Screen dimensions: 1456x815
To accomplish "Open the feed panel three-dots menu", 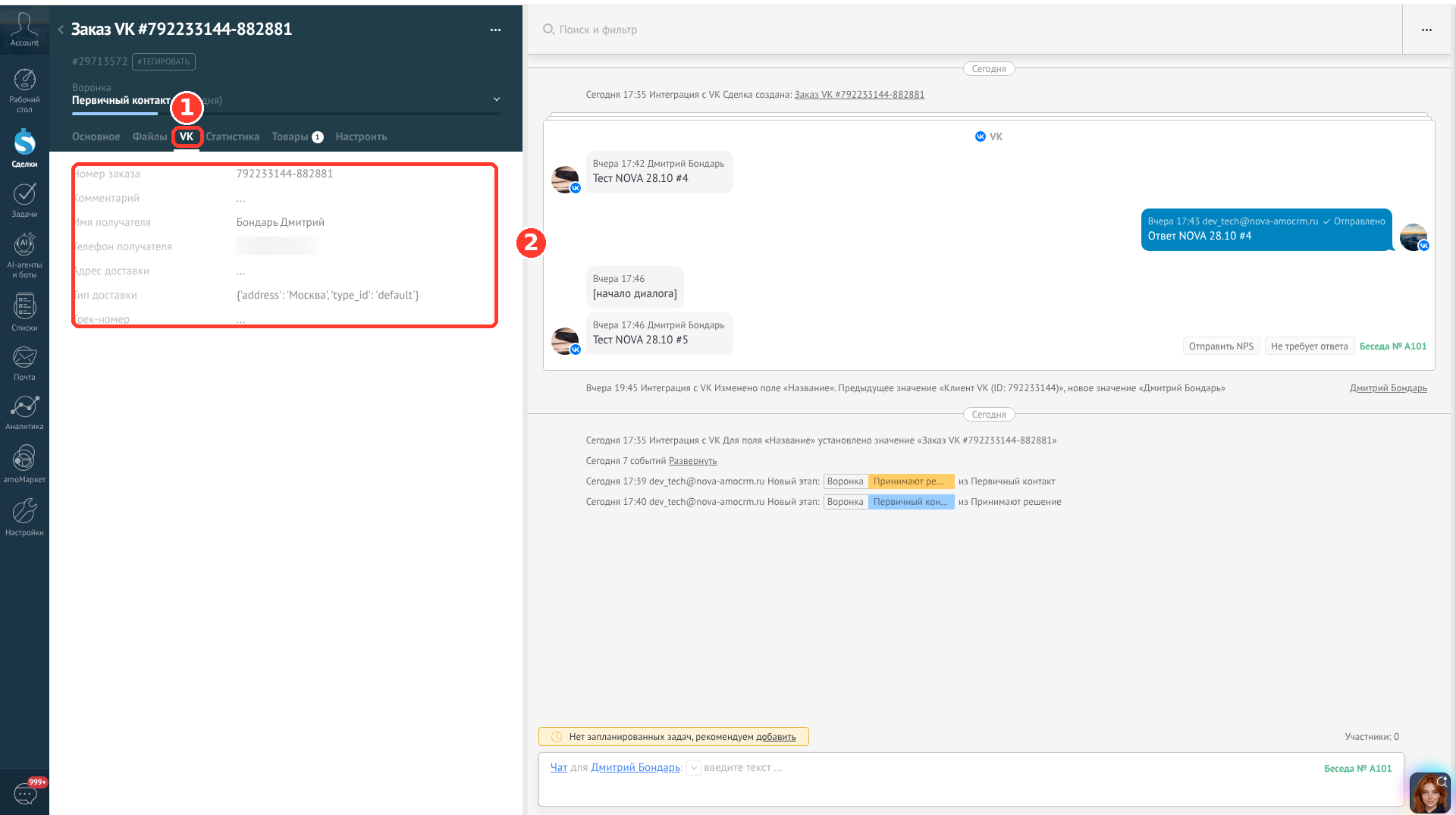I will [1426, 30].
